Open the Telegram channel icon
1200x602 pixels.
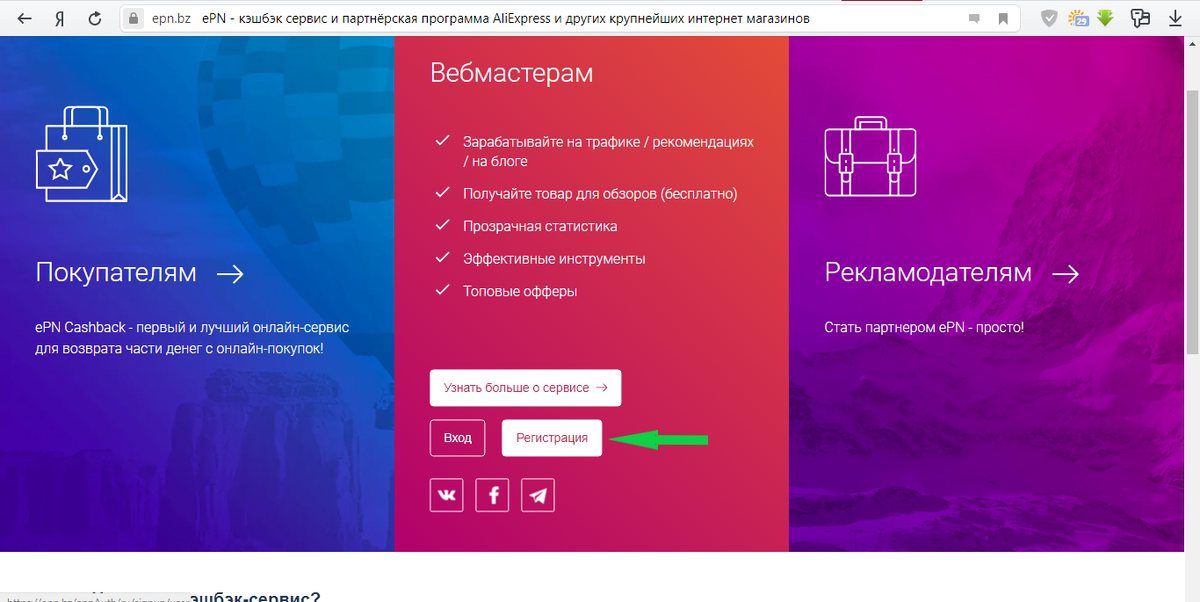538,495
